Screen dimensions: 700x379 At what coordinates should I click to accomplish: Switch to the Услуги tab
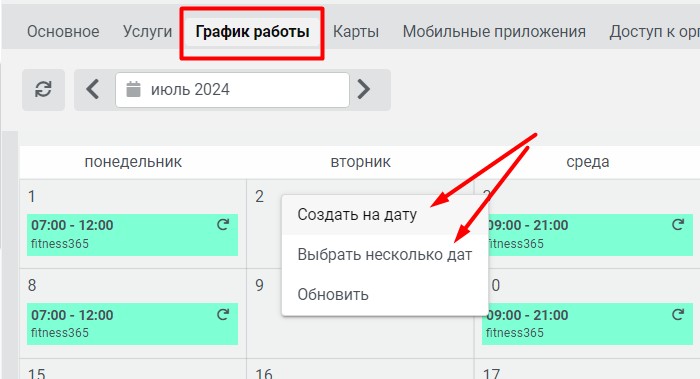pos(147,32)
